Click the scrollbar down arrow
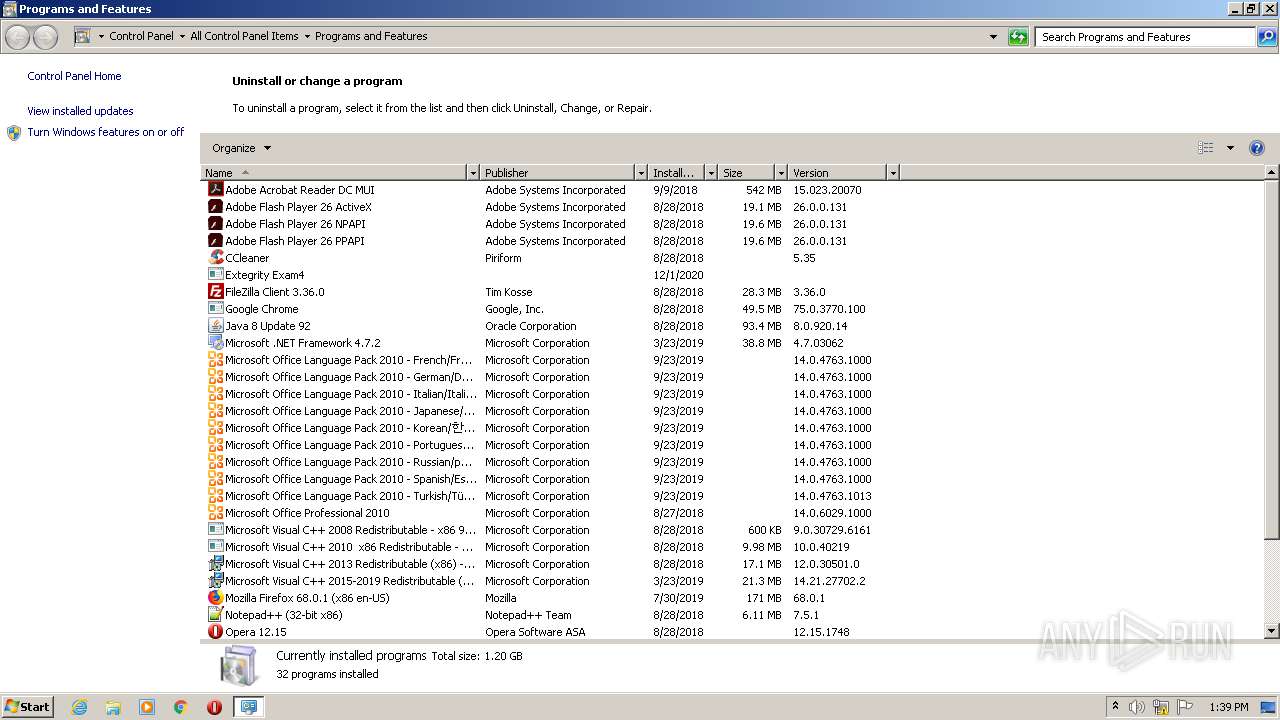The width and height of the screenshot is (1280, 720). pos(1272,631)
